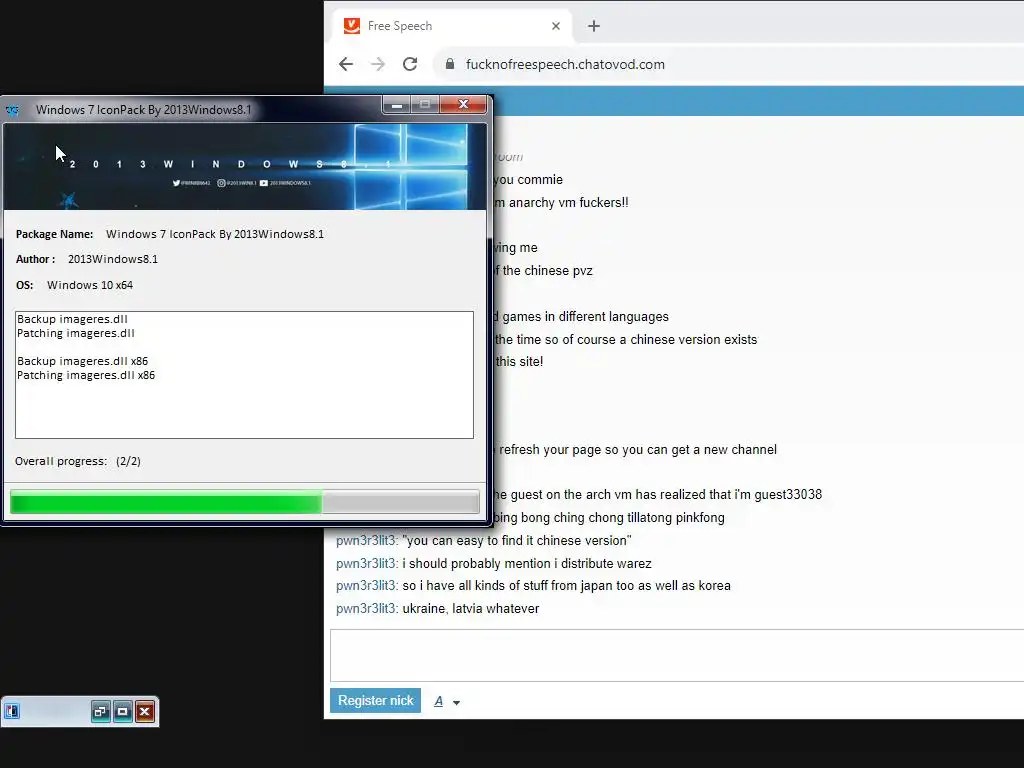Image resolution: width=1024 pixels, height=768 pixels.
Task: Close the minimized bottom-left window
Action: [144, 711]
